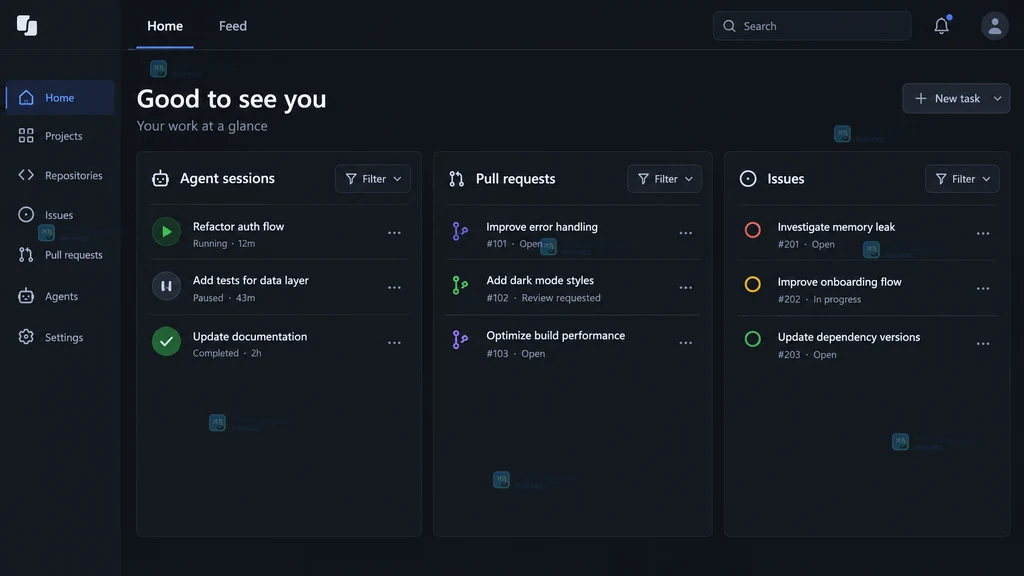Screen dimensions: 1024x576
Task: Click the Agent sessions heading
Action: point(227,178)
